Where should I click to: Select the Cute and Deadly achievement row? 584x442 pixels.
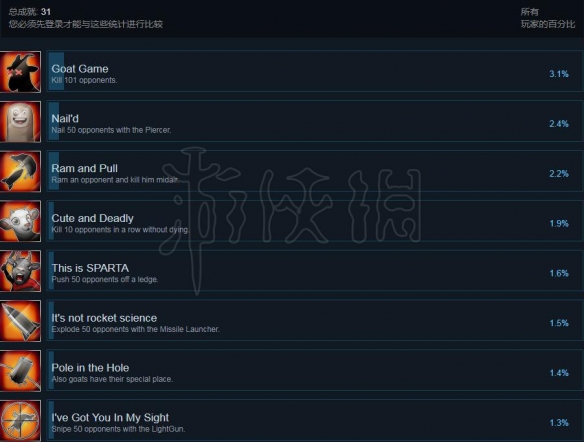[x=315, y=221]
